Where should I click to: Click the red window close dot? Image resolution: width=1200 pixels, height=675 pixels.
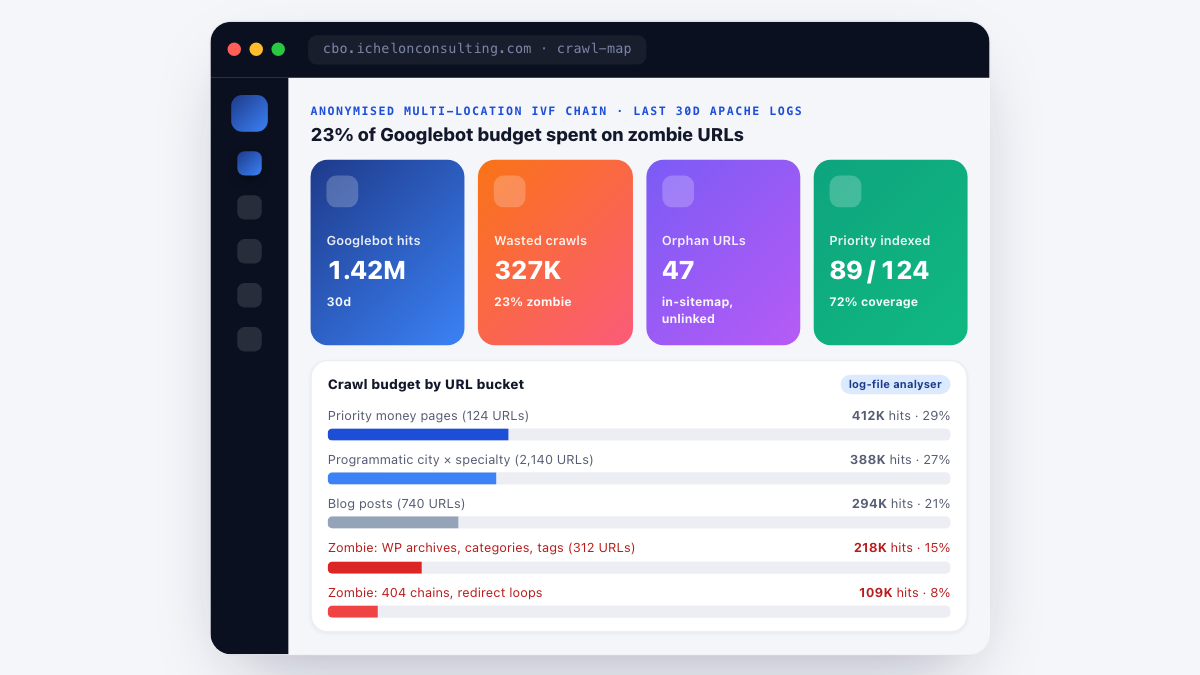pos(234,49)
